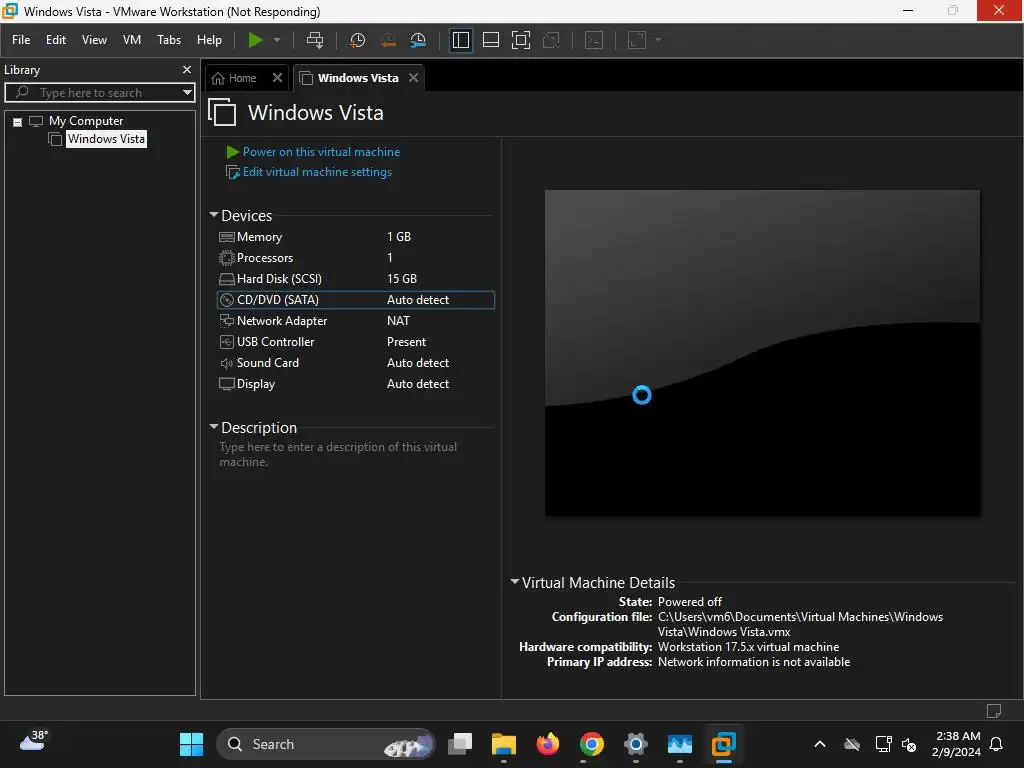Click the Unity mode toolbar icon

(x=551, y=40)
